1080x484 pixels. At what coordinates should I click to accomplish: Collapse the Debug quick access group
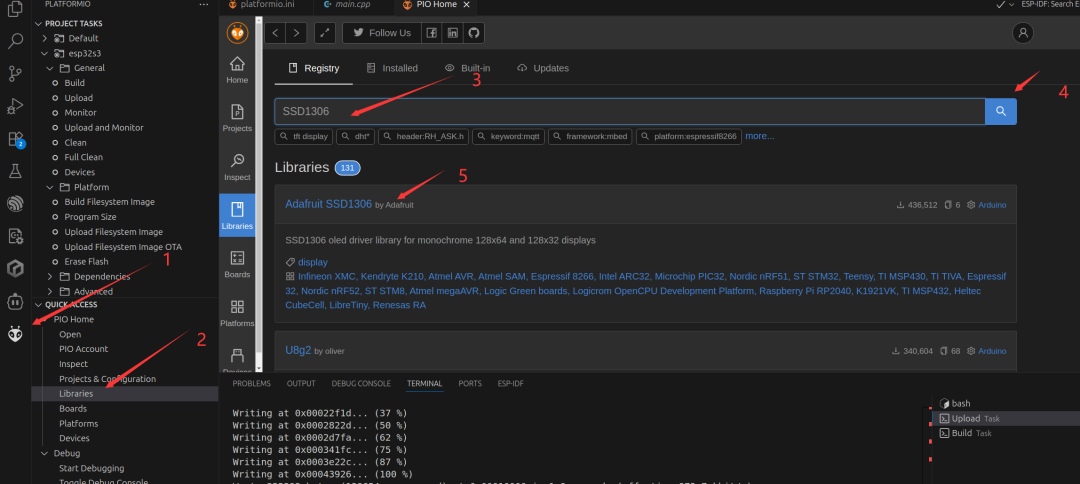(45, 453)
